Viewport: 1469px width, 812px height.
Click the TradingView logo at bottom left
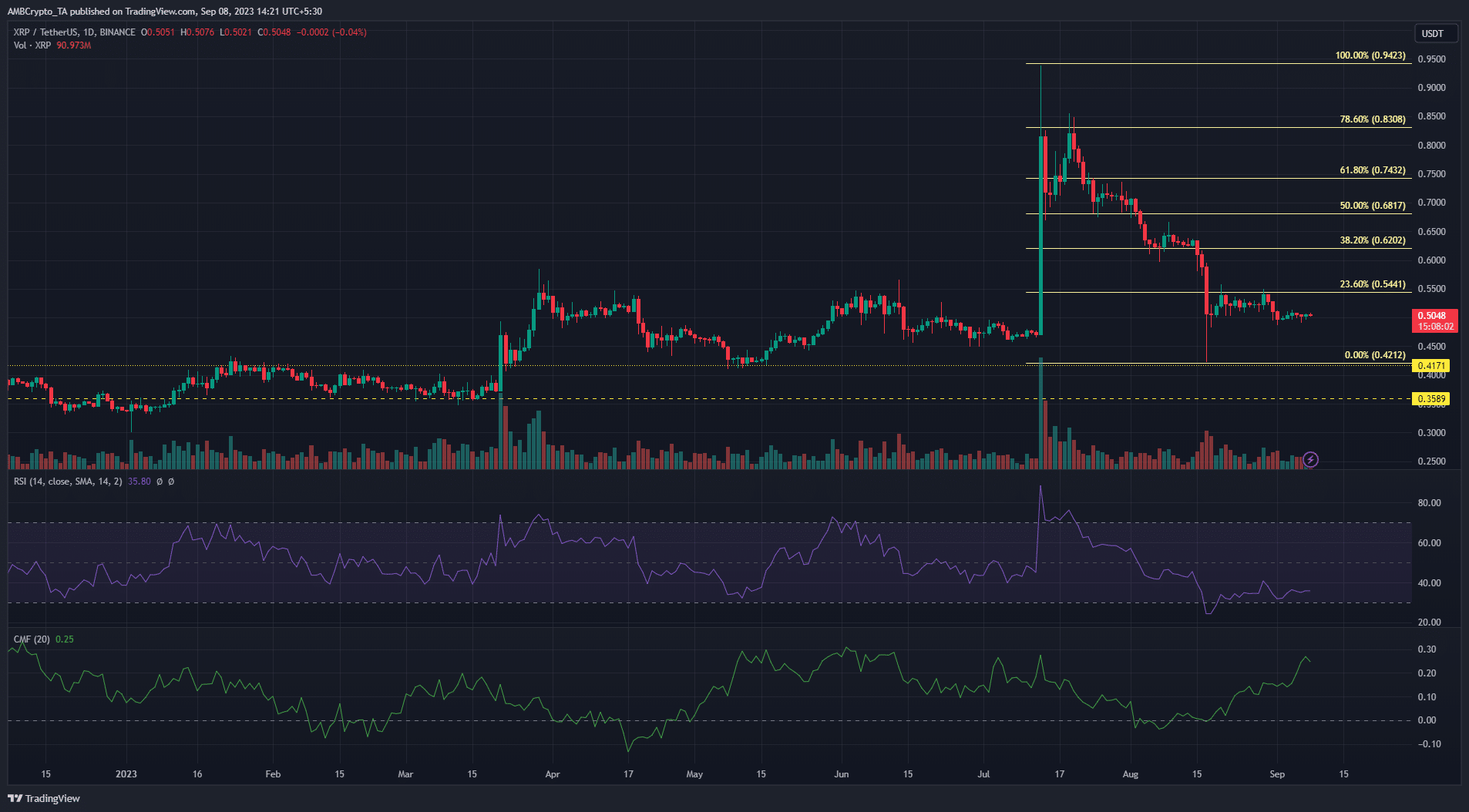point(44,798)
